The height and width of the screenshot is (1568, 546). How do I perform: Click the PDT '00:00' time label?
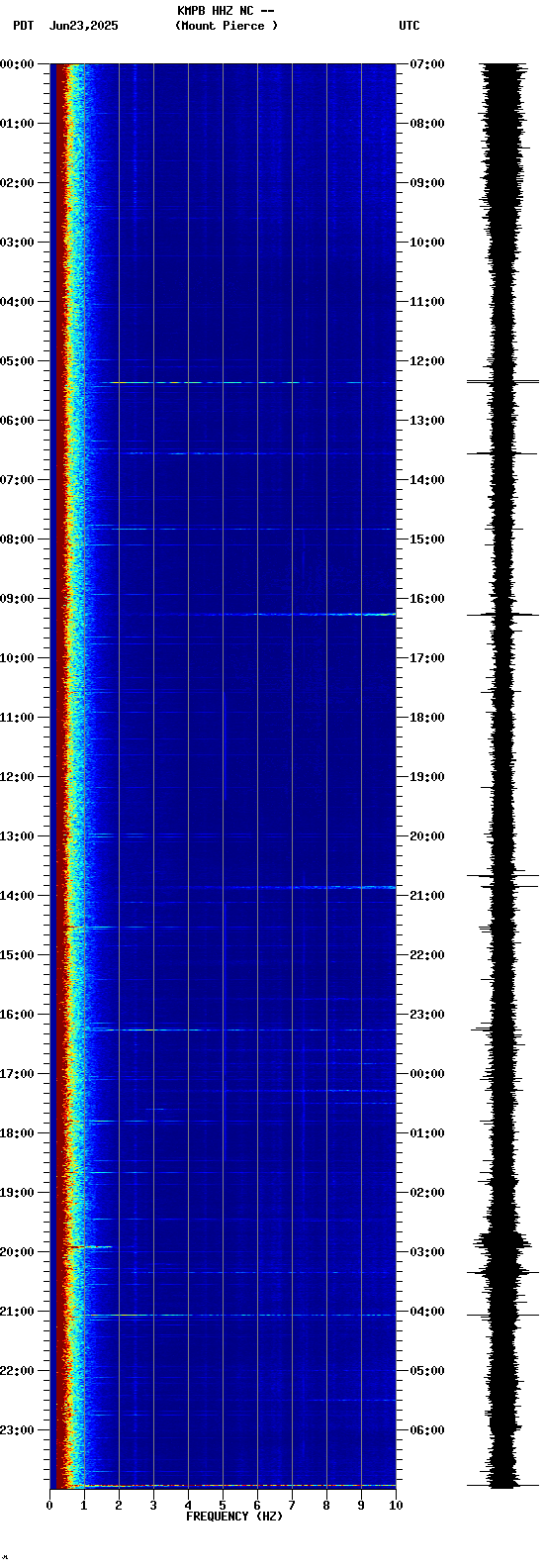click(x=17, y=64)
